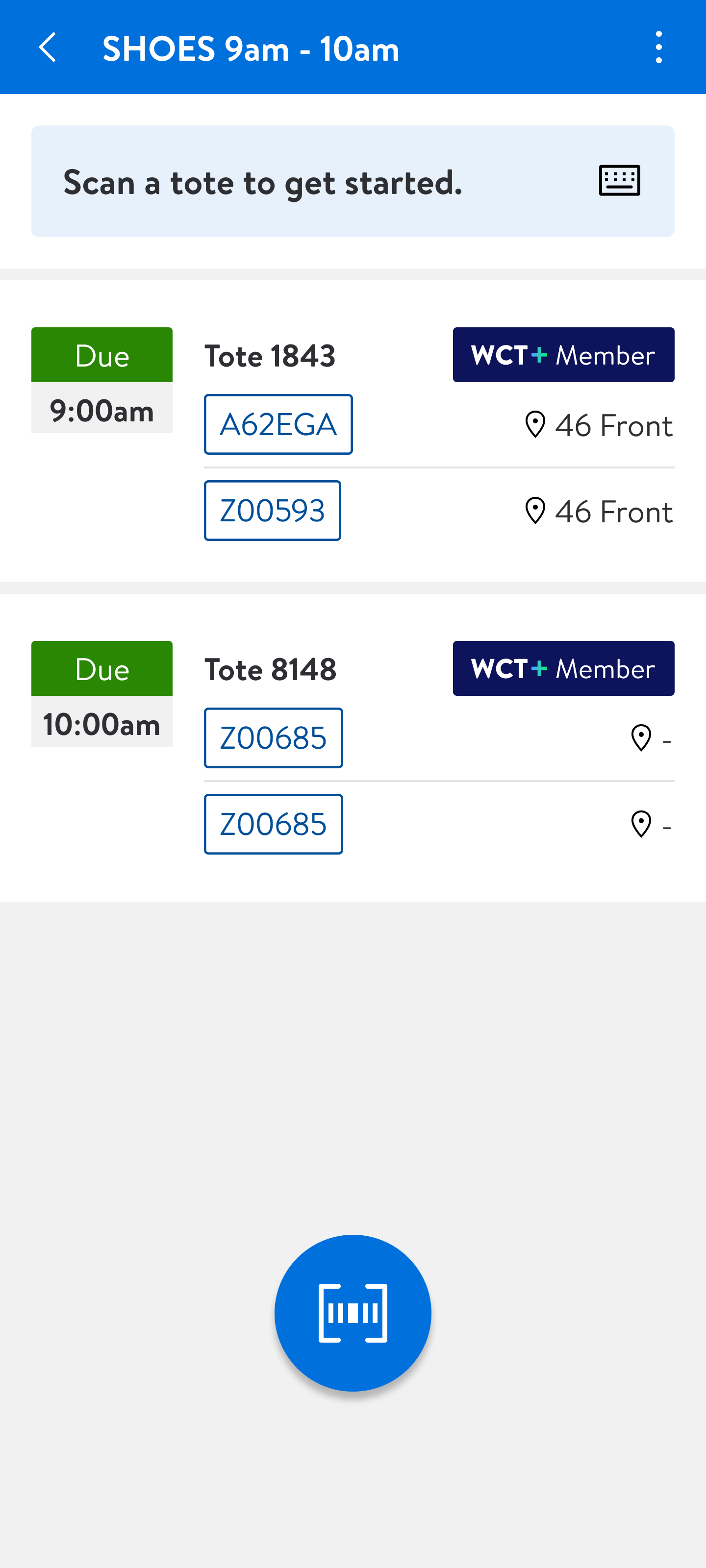
Task: Open Tote 1843
Action: (270, 356)
